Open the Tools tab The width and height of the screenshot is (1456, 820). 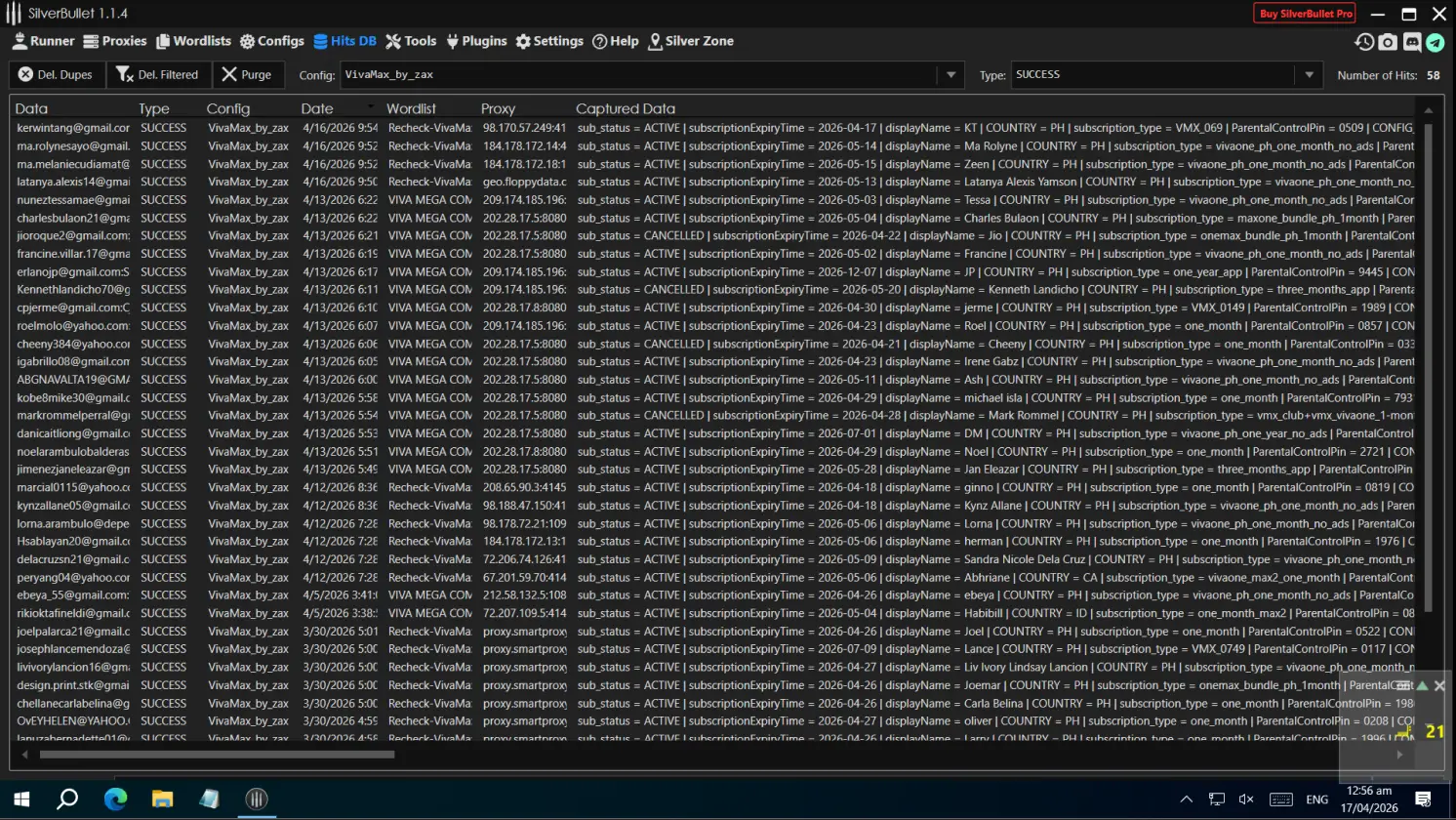pos(411,41)
